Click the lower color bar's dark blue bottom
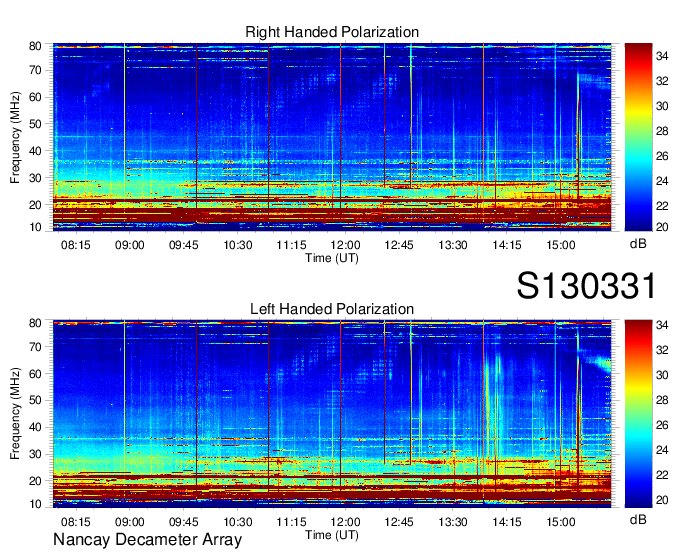 (638, 502)
